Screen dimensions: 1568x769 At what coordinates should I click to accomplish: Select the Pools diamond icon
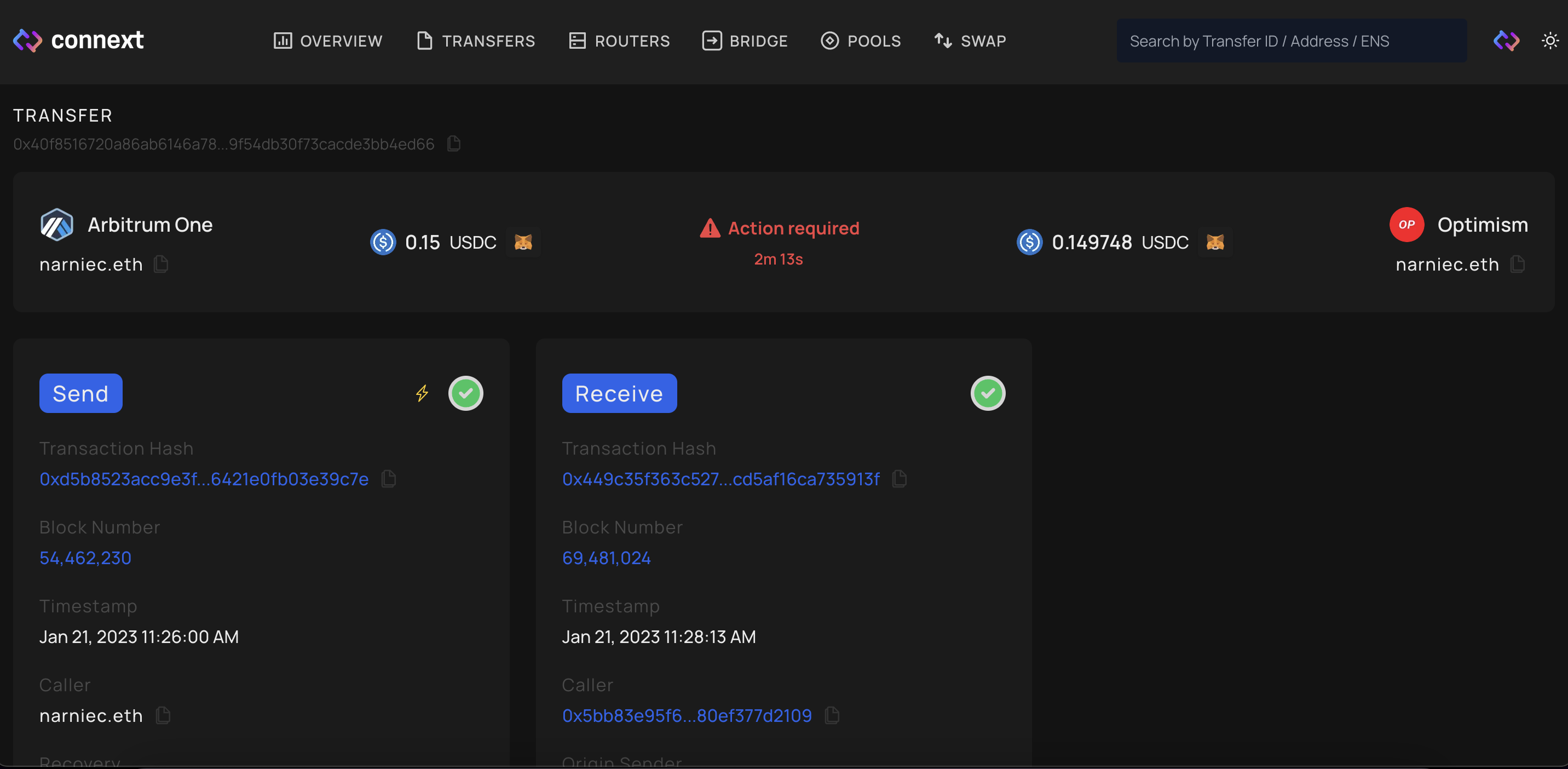click(829, 40)
